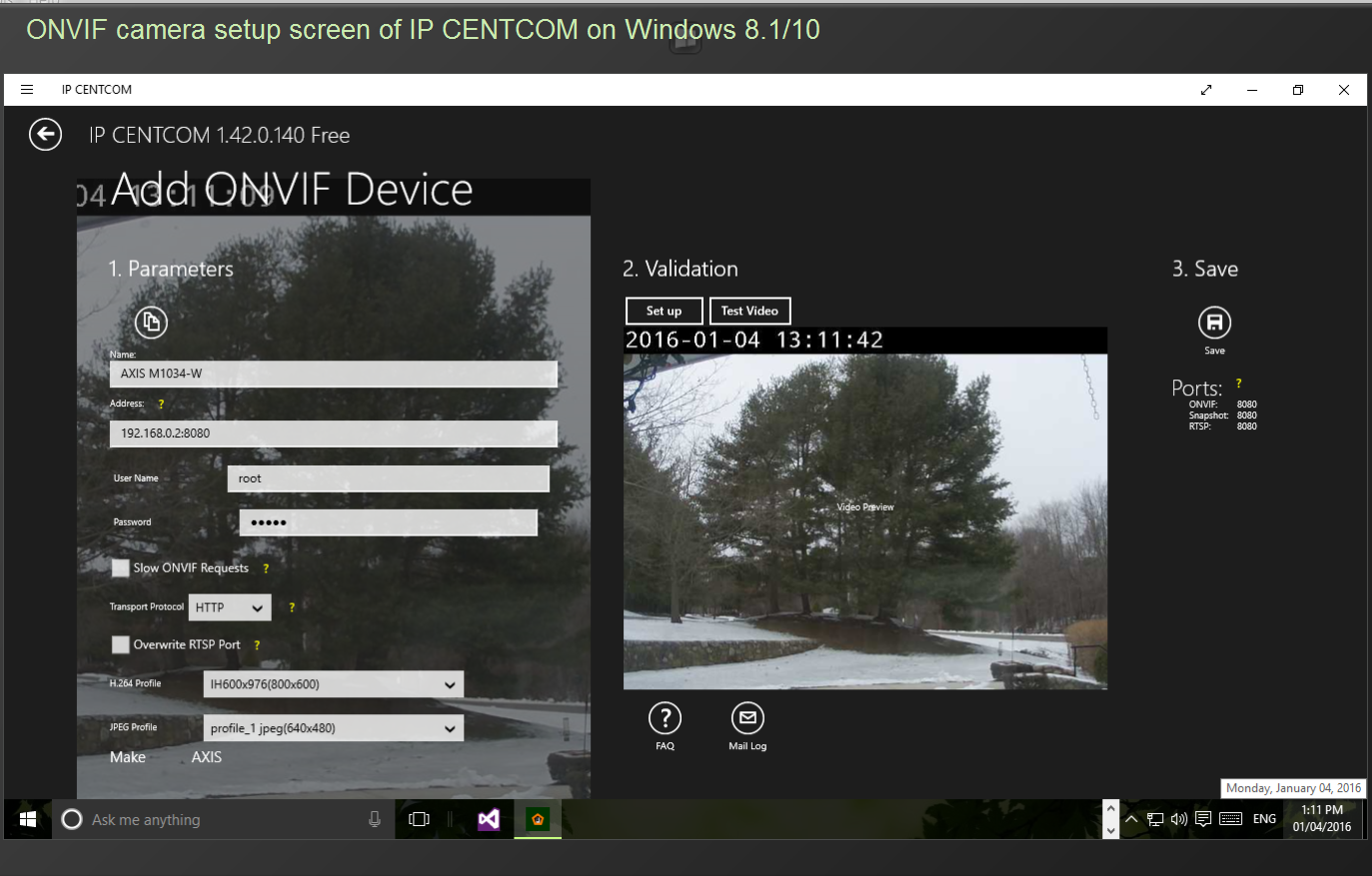
Task: Click the Make AXIS label
Action: (166, 757)
